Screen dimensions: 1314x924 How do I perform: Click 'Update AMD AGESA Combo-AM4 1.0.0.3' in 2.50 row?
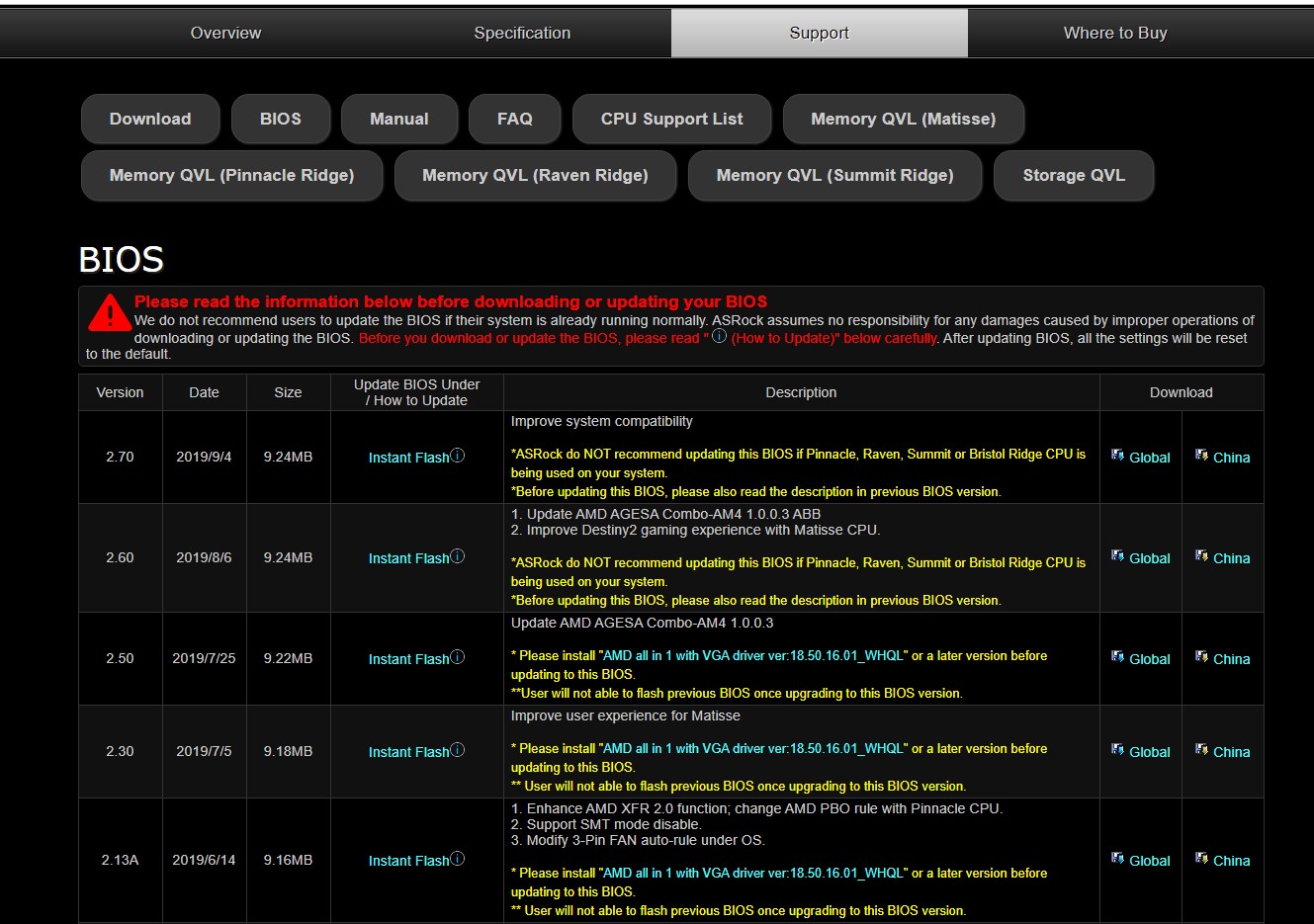tap(642, 623)
